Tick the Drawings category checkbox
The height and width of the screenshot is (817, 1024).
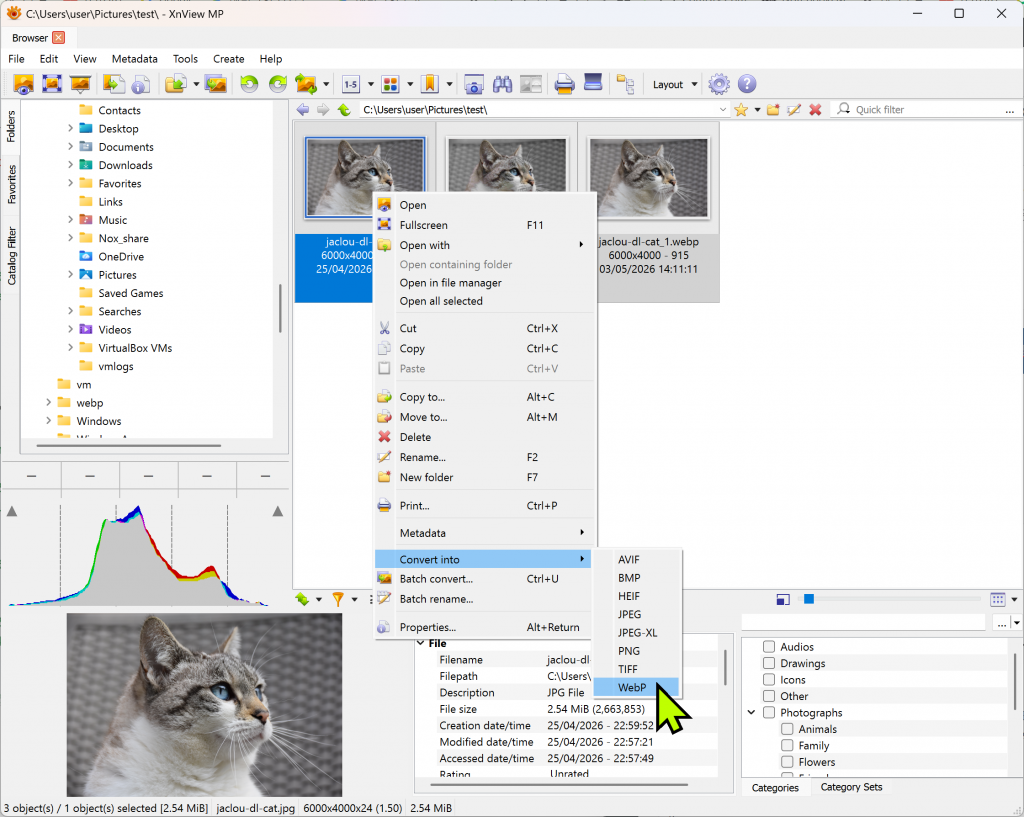[769, 663]
